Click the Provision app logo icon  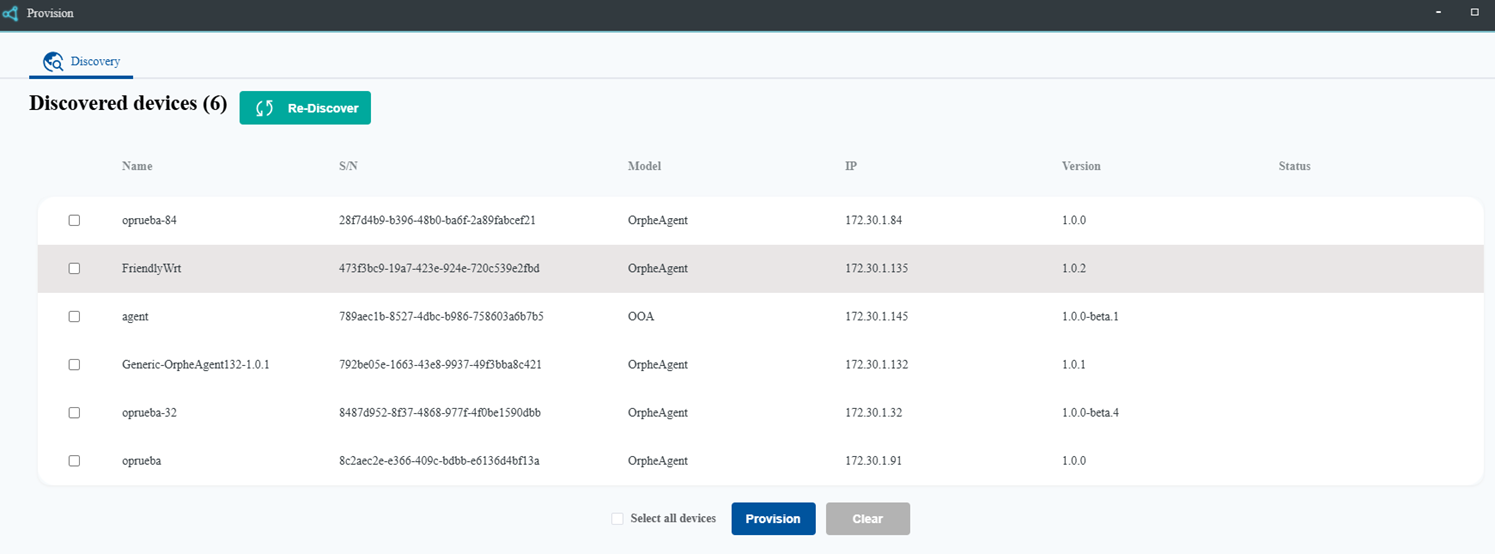(10, 13)
